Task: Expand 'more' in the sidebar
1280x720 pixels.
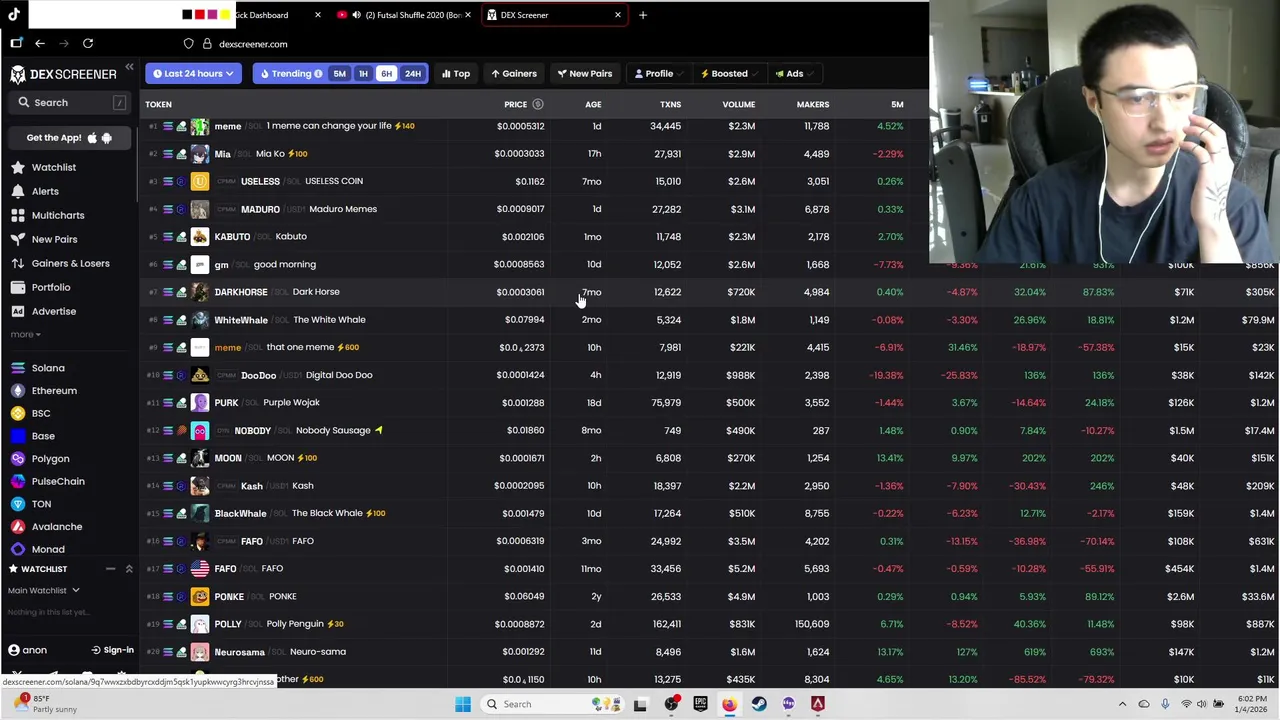Action: click(x=25, y=334)
